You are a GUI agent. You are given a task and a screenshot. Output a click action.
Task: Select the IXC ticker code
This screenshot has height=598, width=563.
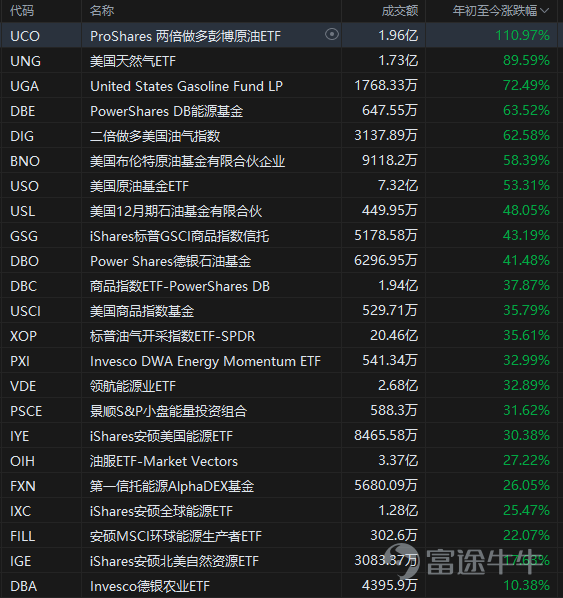coord(20,511)
